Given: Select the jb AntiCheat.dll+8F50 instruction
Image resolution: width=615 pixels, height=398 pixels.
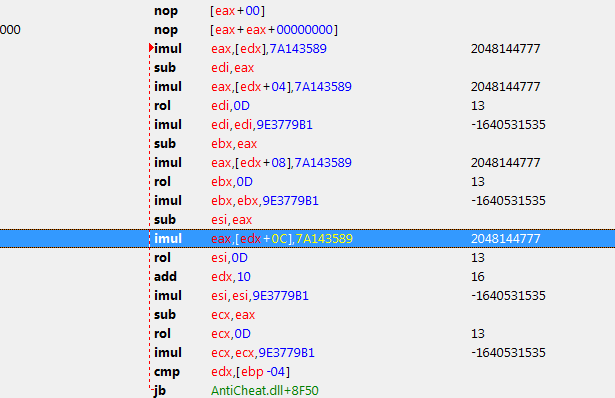Looking at the screenshot, I should pos(308,391).
